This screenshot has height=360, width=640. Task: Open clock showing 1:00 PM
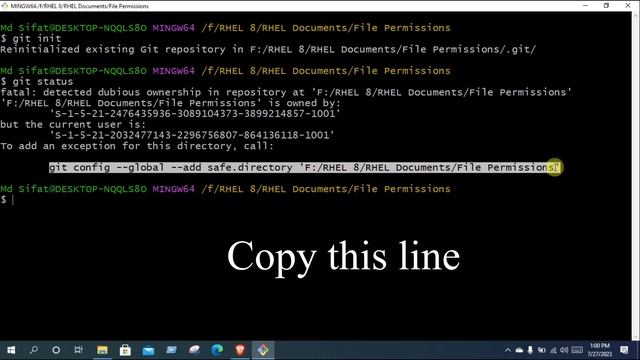click(x=600, y=350)
